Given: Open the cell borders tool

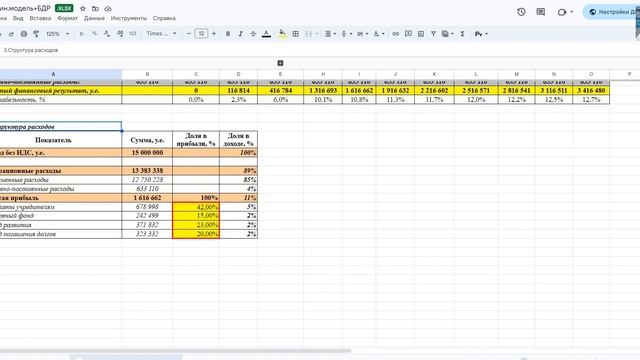Looking at the screenshot, I should [x=296, y=34].
